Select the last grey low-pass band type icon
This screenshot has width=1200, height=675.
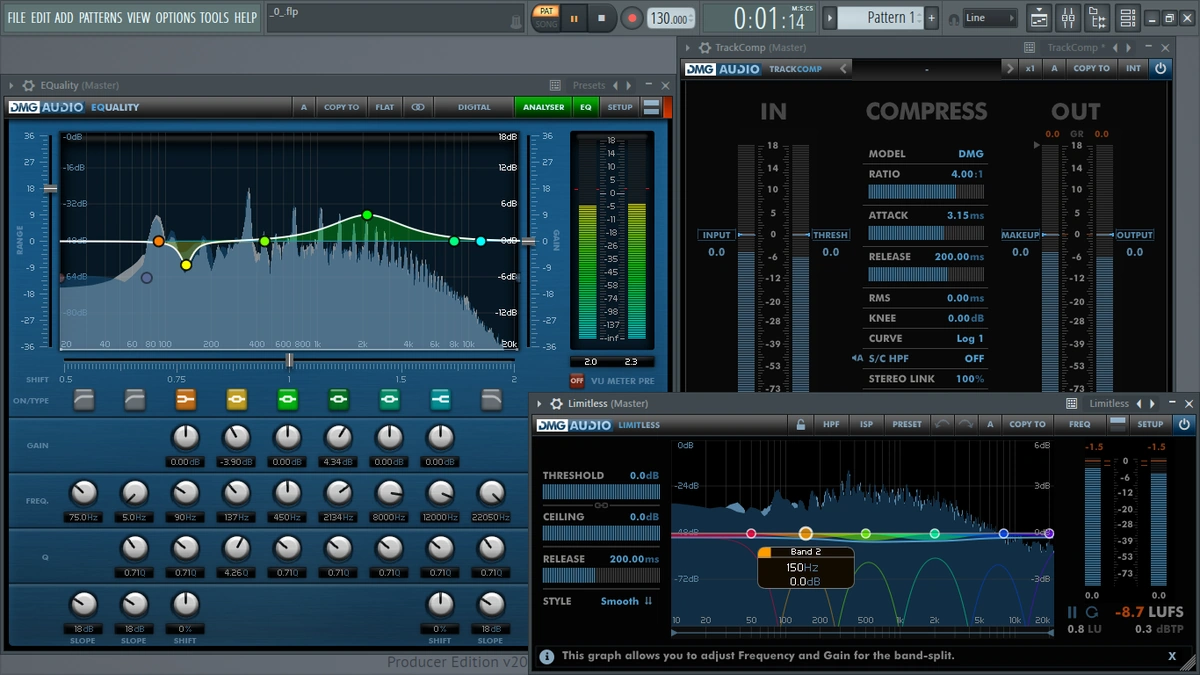click(x=491, y=400)
